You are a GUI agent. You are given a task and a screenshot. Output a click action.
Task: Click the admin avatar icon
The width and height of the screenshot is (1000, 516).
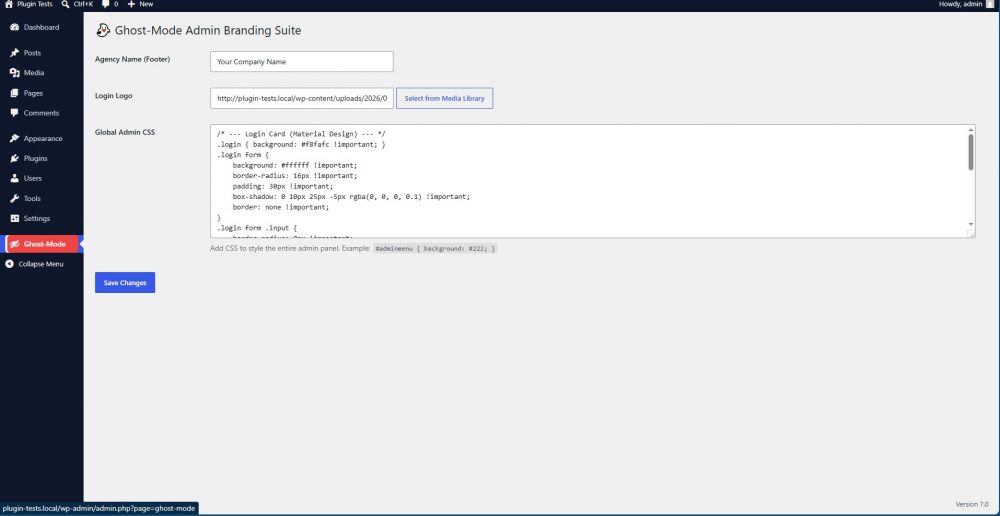click(x=990, y=4)
